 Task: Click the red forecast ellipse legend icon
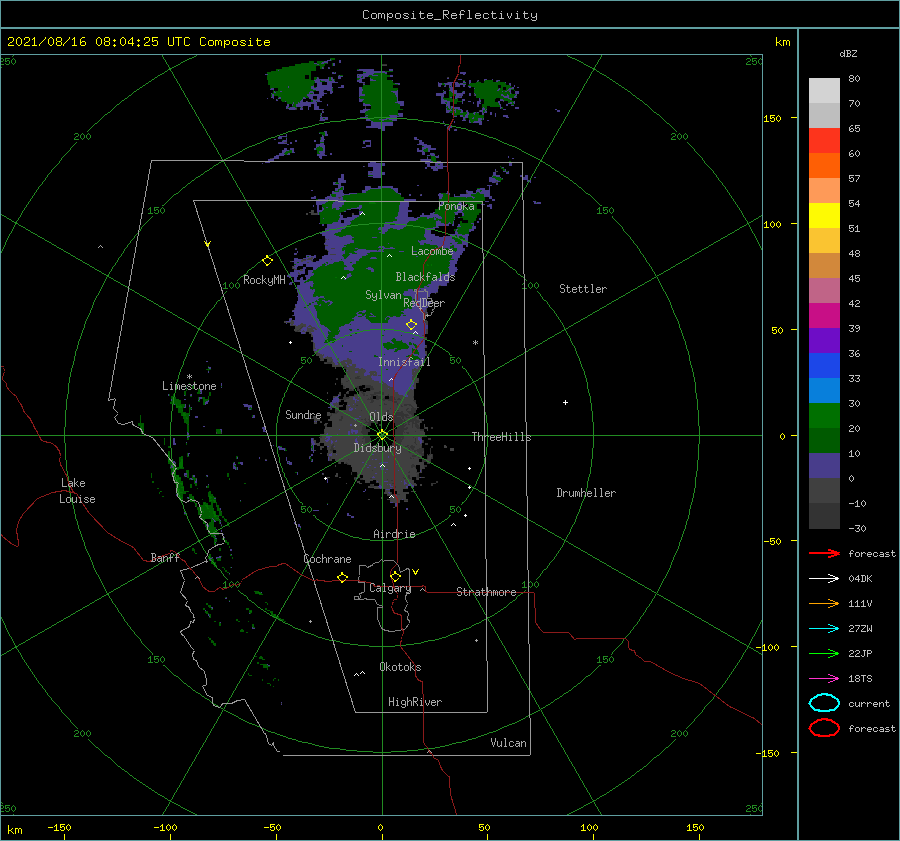(824, 728)
